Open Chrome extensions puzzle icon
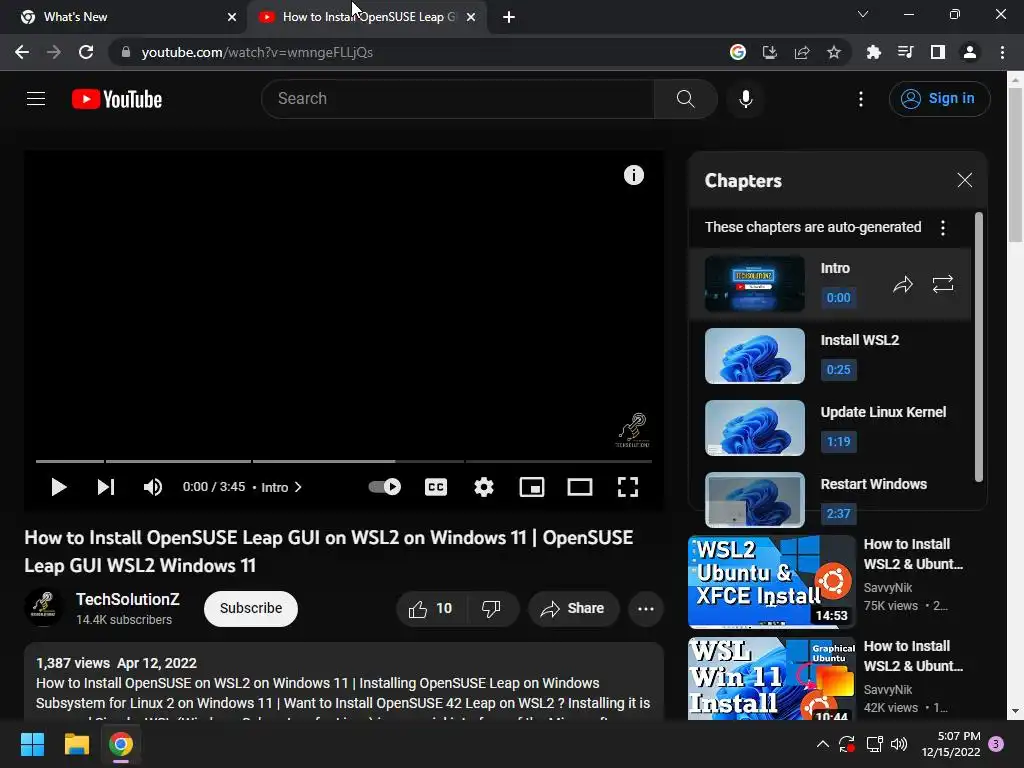Viewport: 1024px width, 768px height. click(x=873, y=52)
